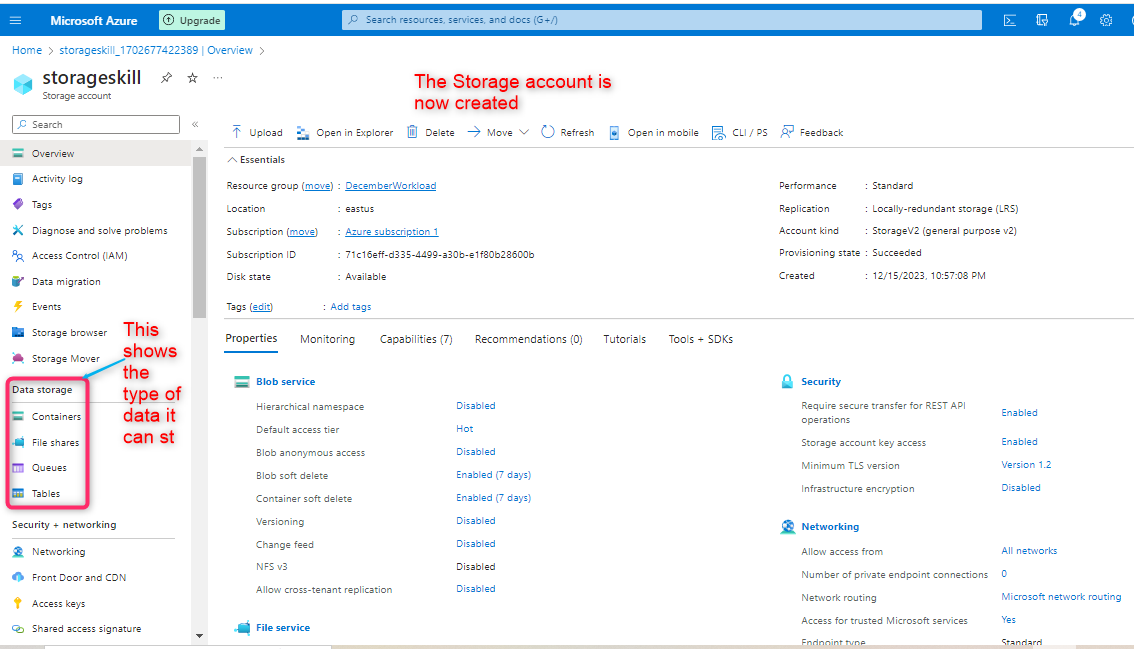
Task: Open DecemberWorkload resource group link
Action: coord(391,186)
